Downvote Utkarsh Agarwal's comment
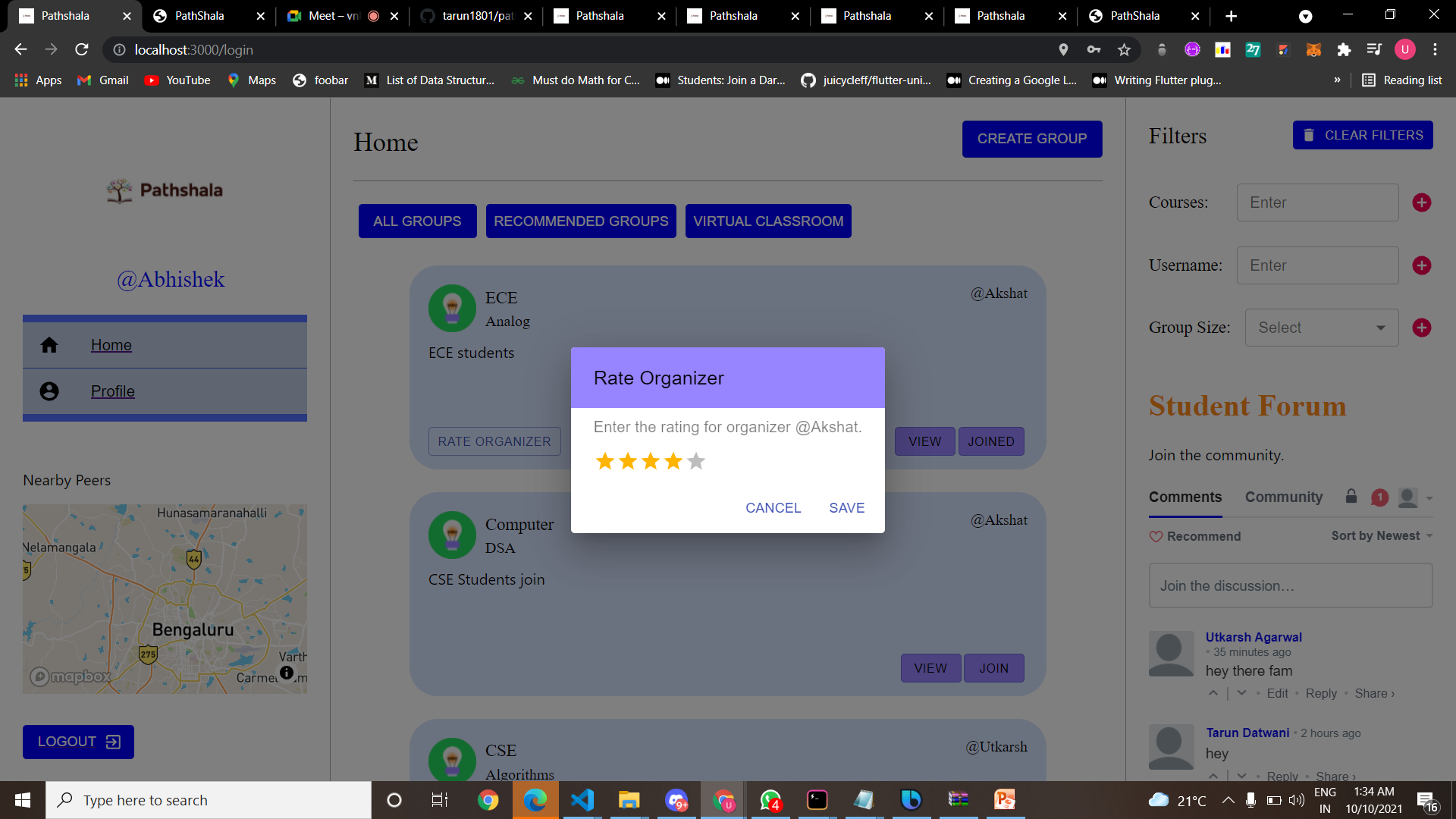 tap(1241, 693)
